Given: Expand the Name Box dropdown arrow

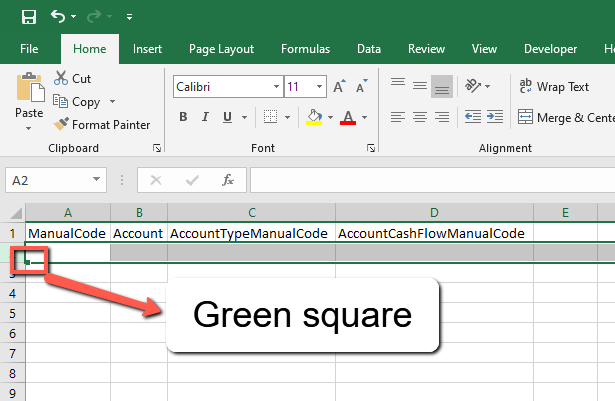Looking at the screenshot, I should 97,180.
